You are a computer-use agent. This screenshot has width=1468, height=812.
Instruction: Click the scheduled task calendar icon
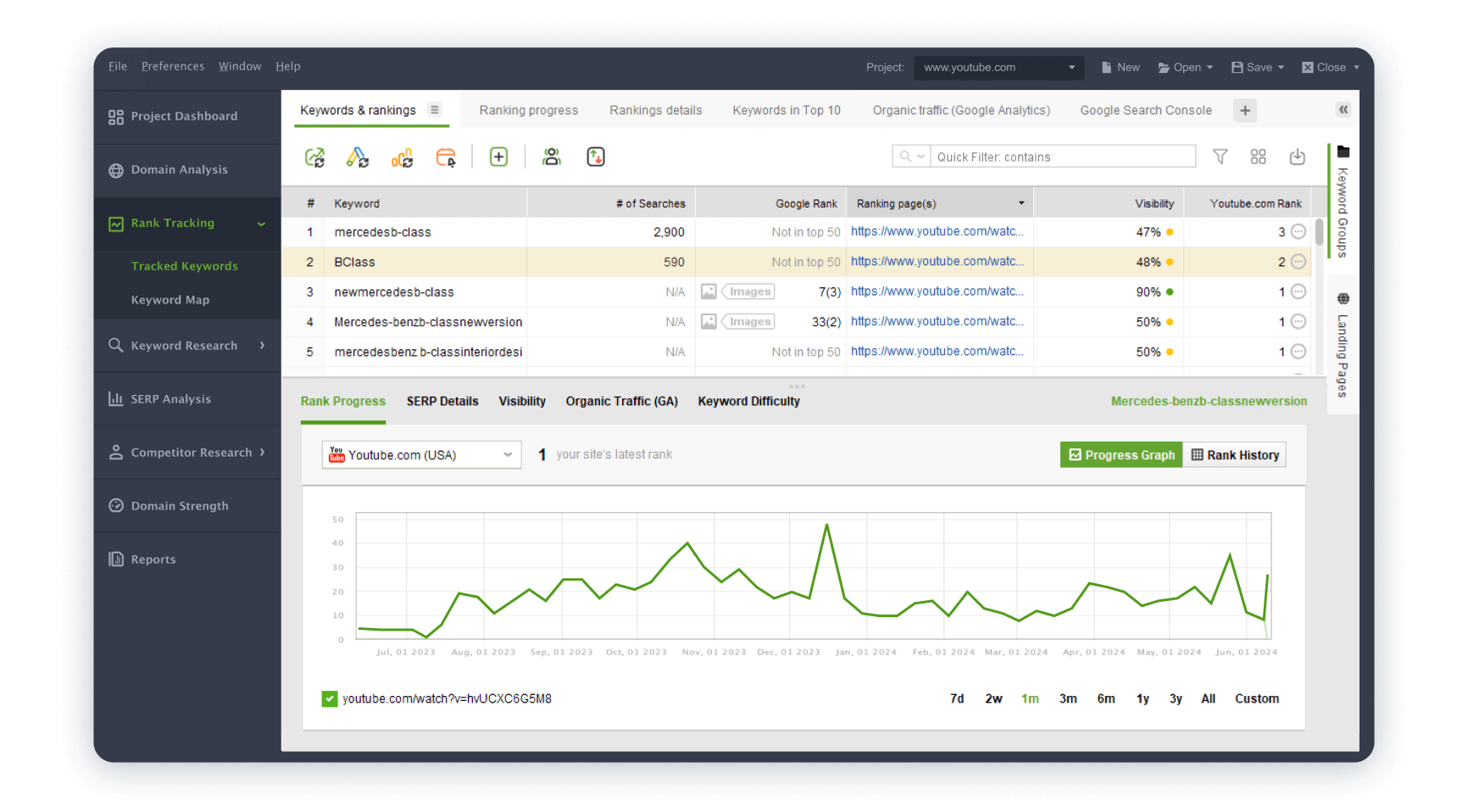[x=446, y=157]
